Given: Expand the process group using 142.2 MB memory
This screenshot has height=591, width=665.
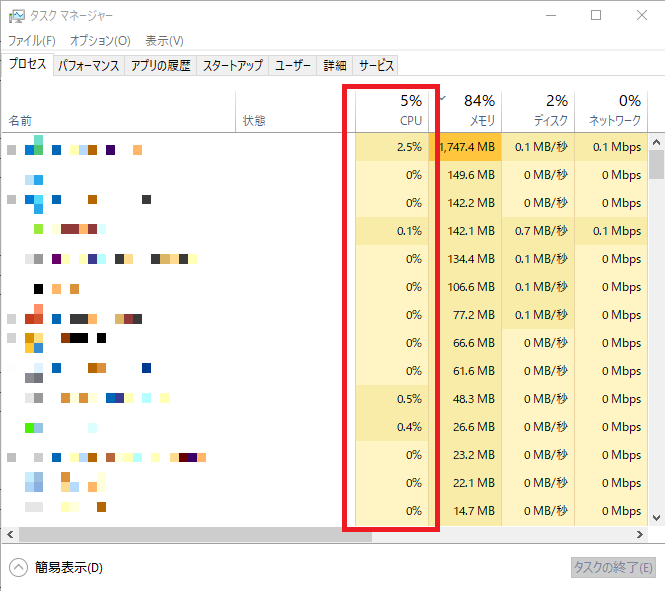Looking at the screenshot, I should pos(12,200).
